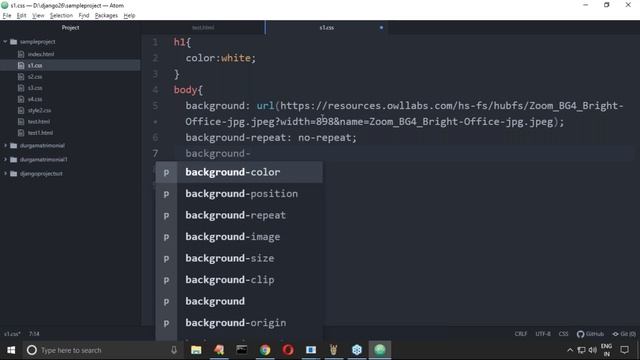Click the modified dot on s1.css tab
This screenshot has width=640, height=360.
[381, 27]
